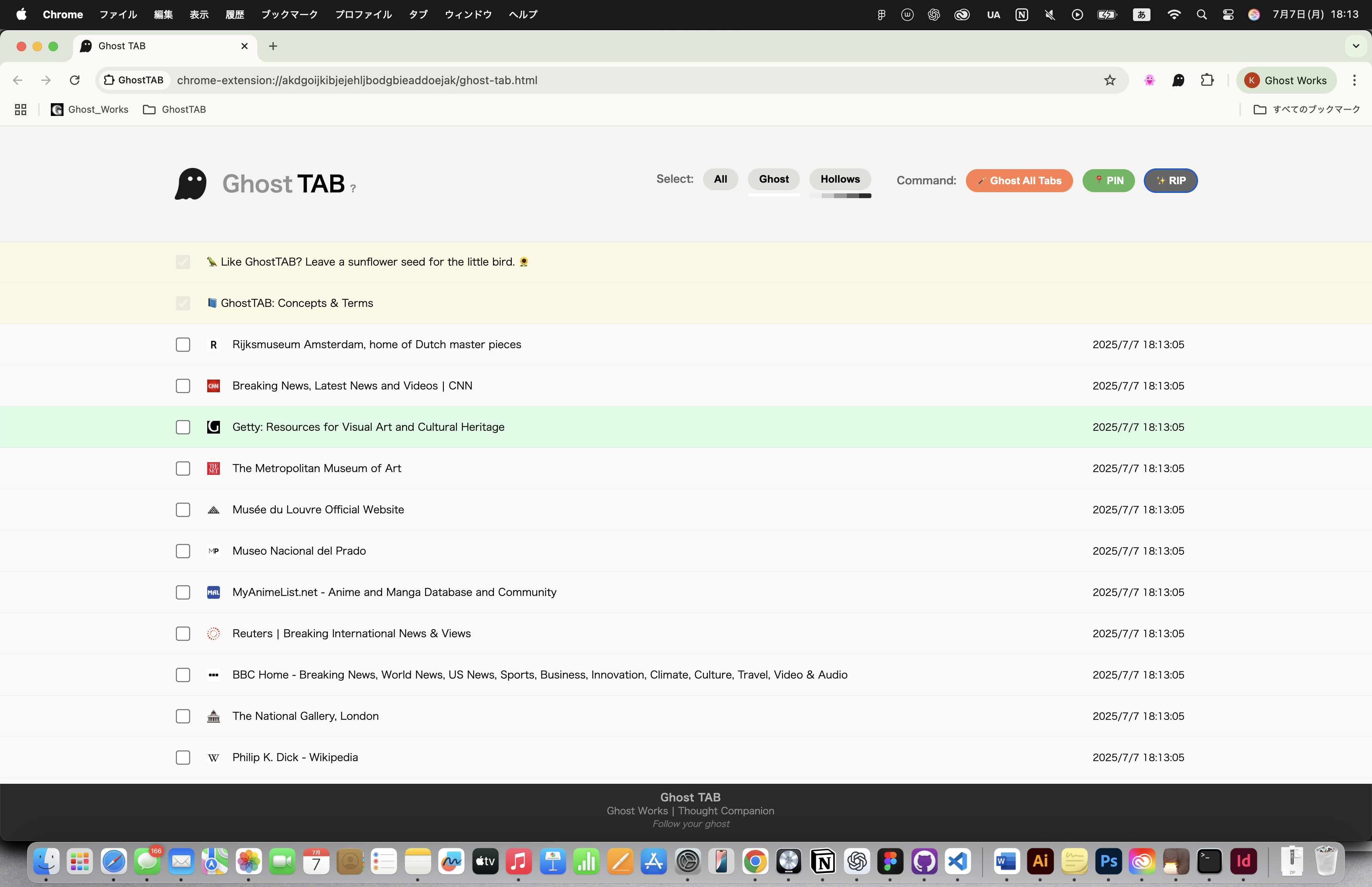Viewport: 1372px width, 887px height.
Task: Click the gradient bar under Hollows
Action: (840, 196)
